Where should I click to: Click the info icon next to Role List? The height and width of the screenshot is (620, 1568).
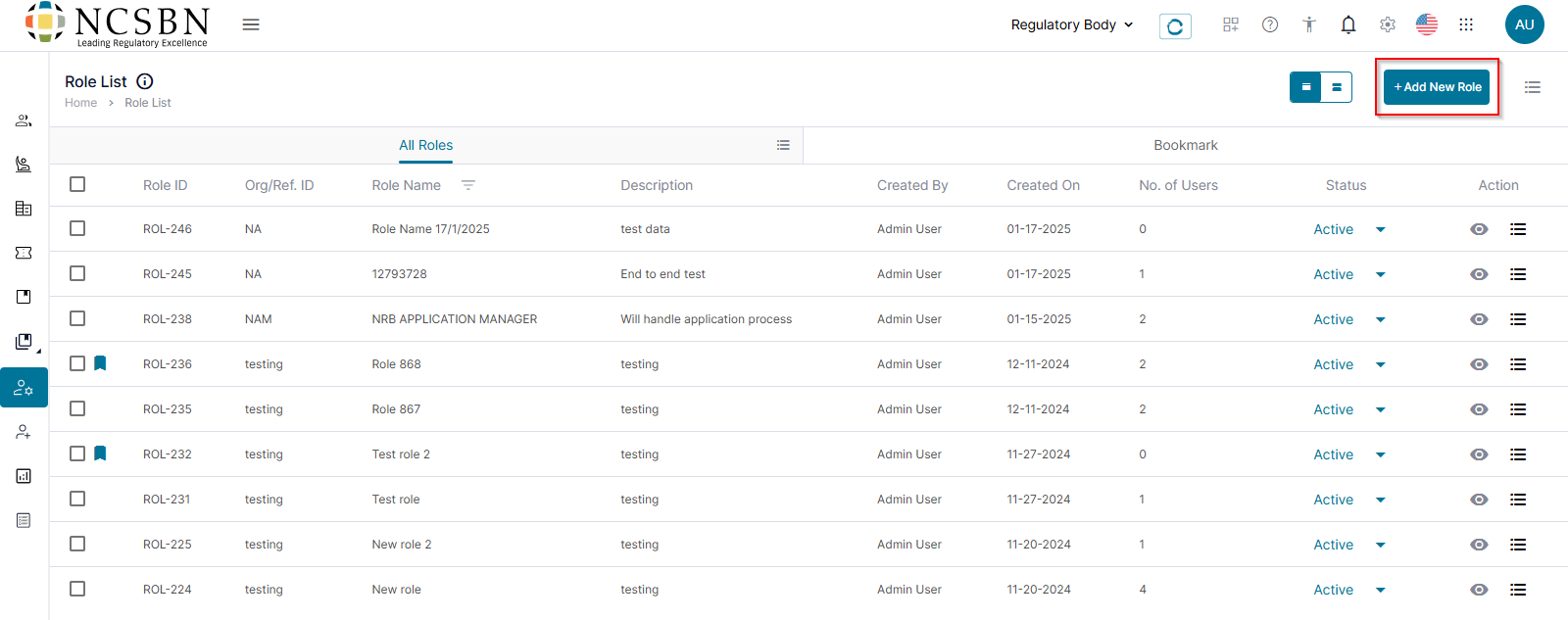[145, 81]
